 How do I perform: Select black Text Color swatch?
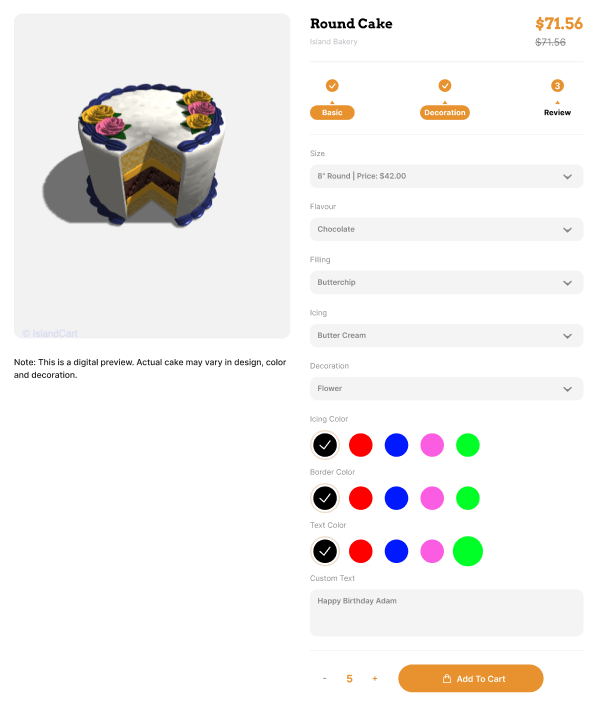(325, 551)
